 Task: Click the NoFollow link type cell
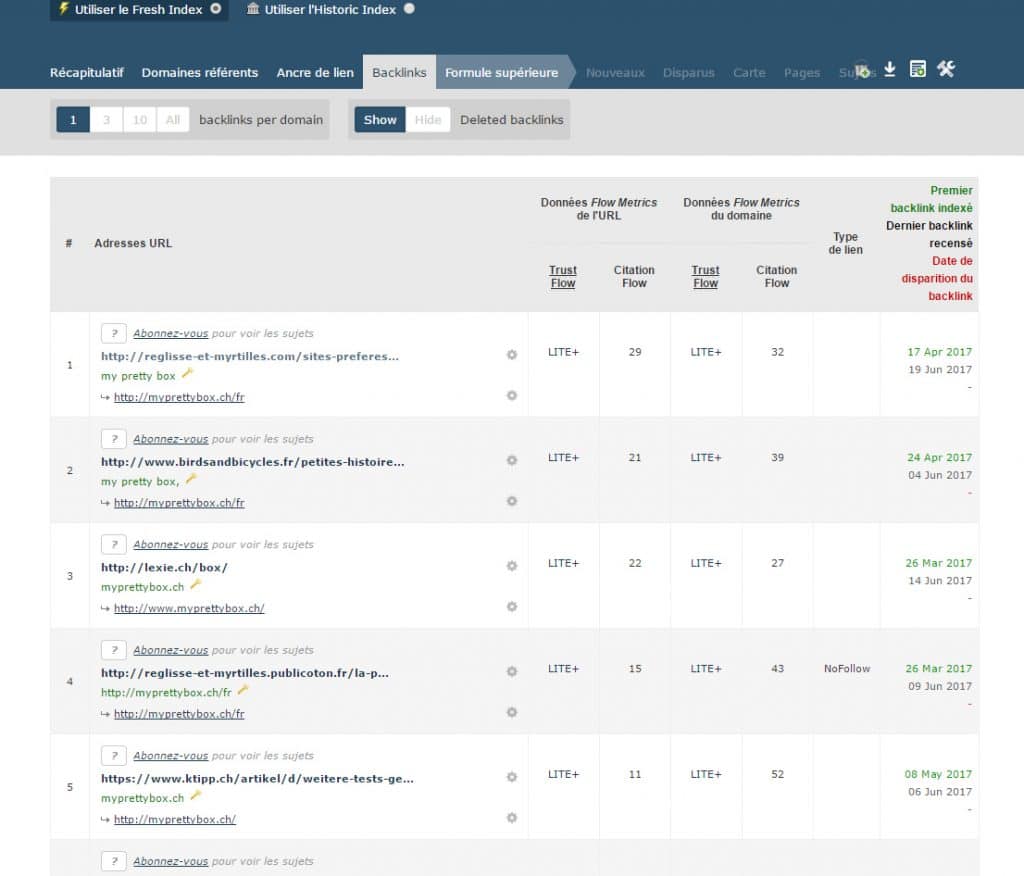click(x=846, y=668)
